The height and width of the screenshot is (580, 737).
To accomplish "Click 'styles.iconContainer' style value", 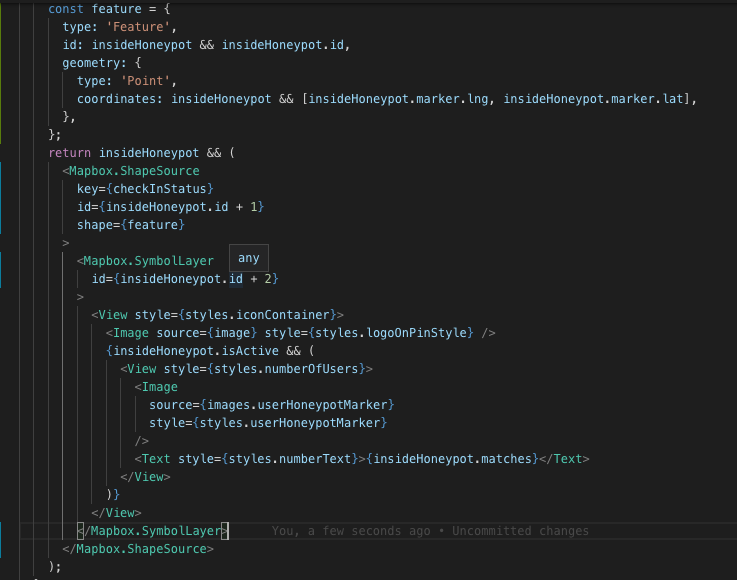I will [258, 315].
